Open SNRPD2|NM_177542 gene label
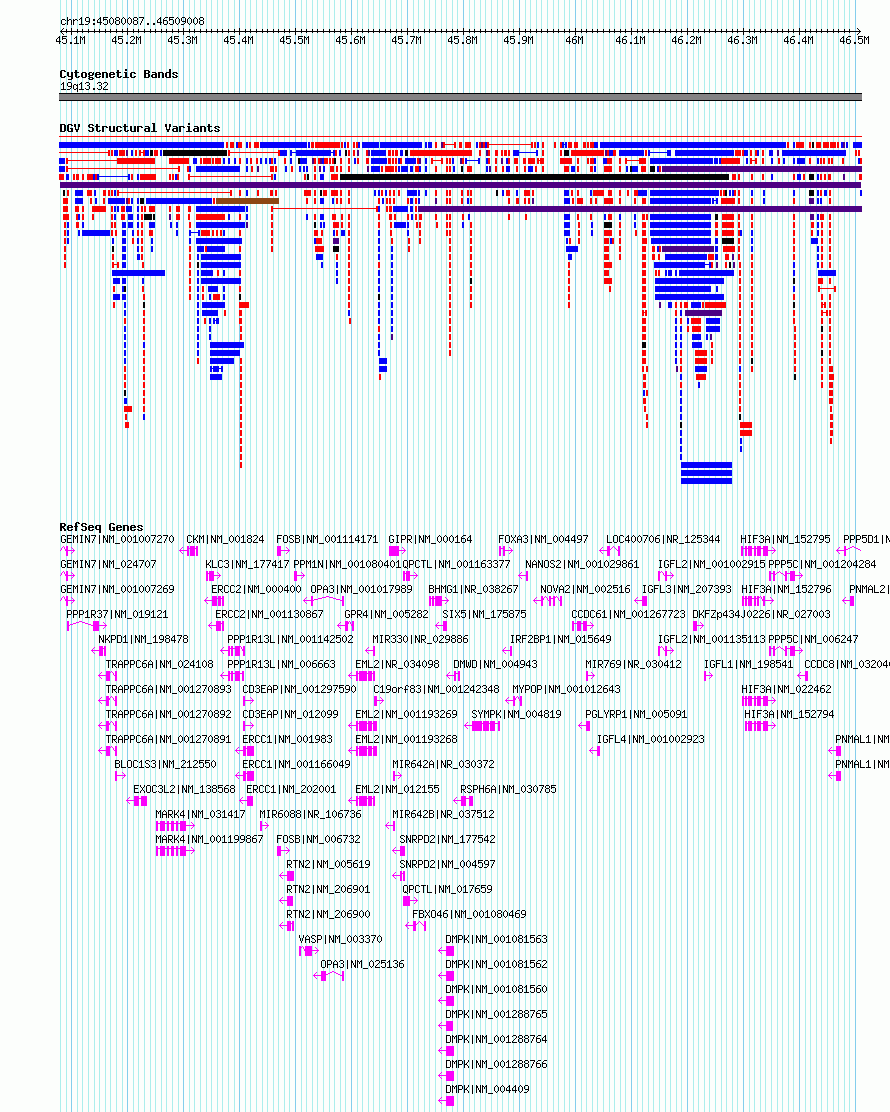Screen dimensions: 890x1112 pyautogui.click(x=447, y=838)
